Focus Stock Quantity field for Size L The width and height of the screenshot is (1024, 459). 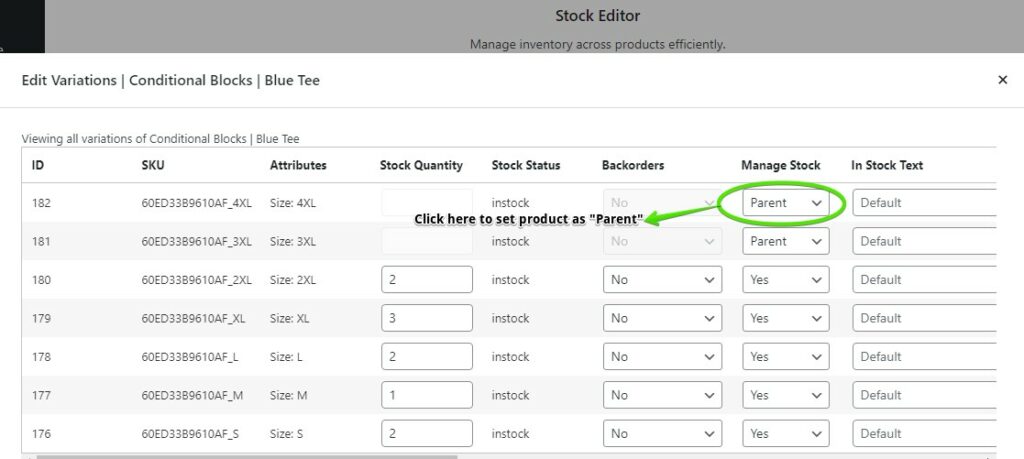[426, 357]
